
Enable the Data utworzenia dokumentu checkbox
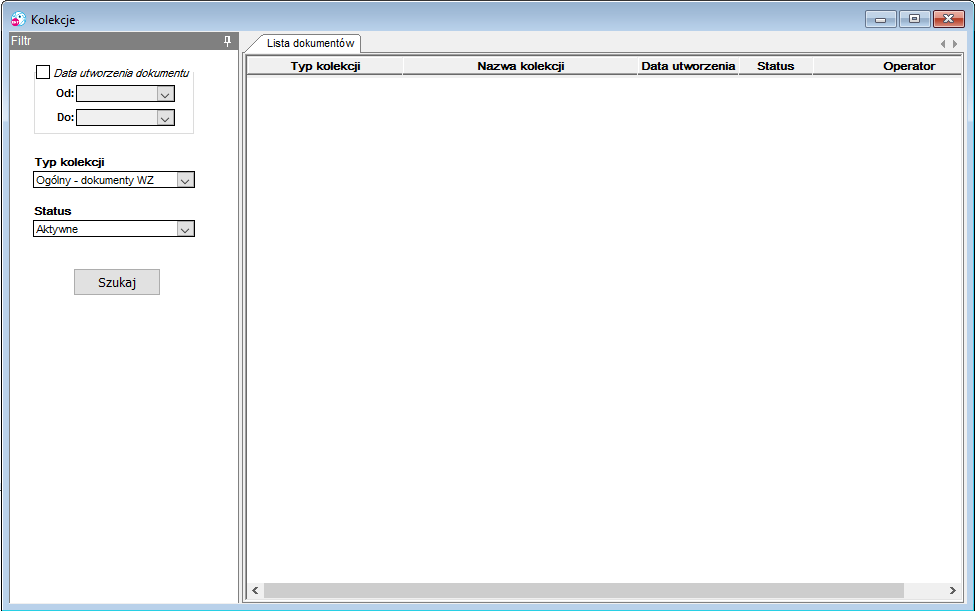[43, 72]
